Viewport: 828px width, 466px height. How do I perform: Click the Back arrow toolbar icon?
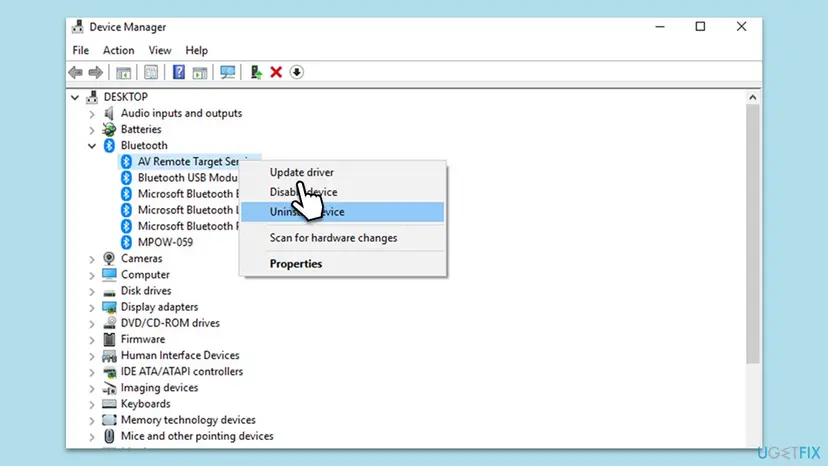pos(76,72)
